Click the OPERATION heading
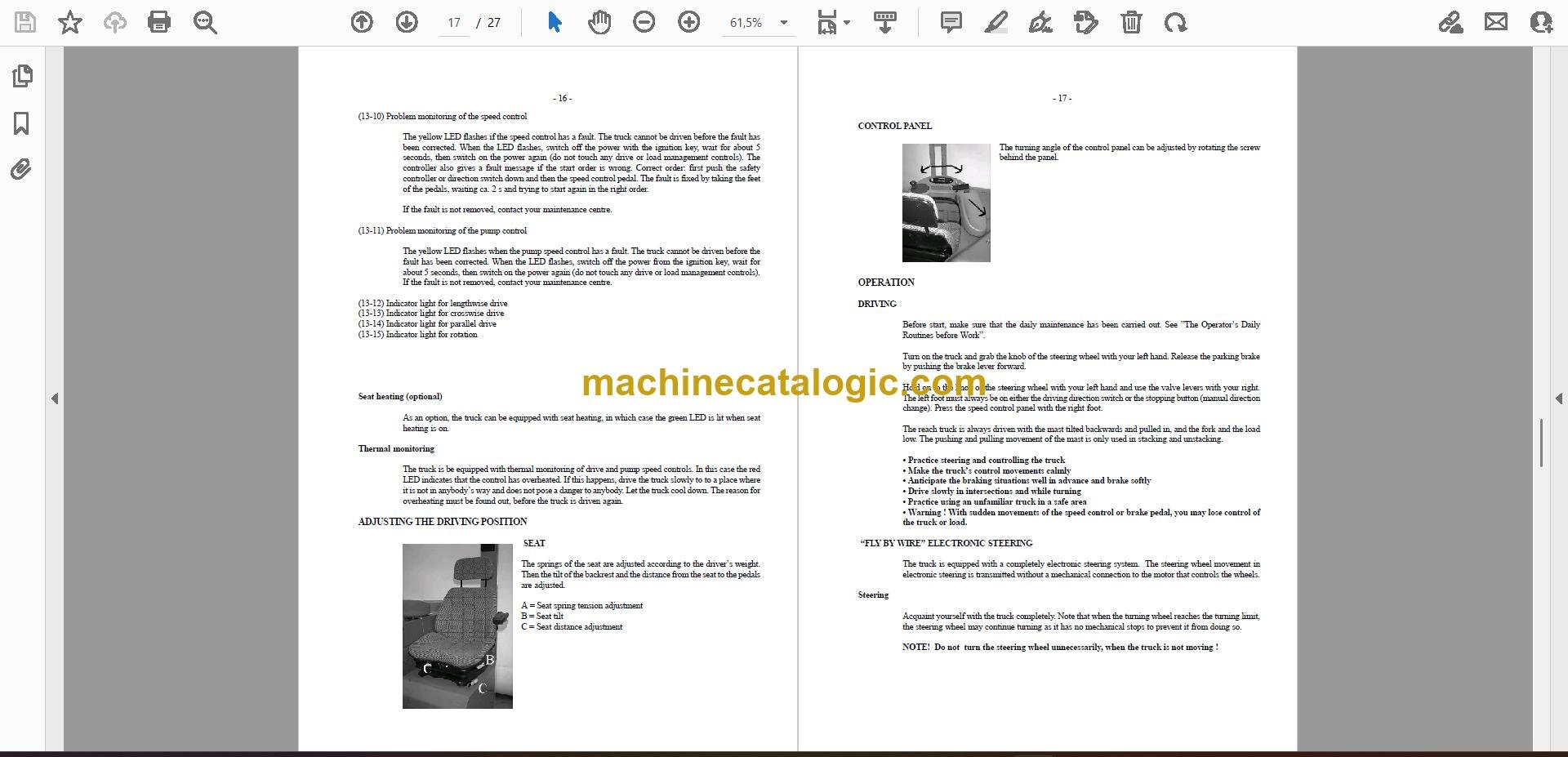The height and width of the screenshot is (757, 1568). [886, 283]
